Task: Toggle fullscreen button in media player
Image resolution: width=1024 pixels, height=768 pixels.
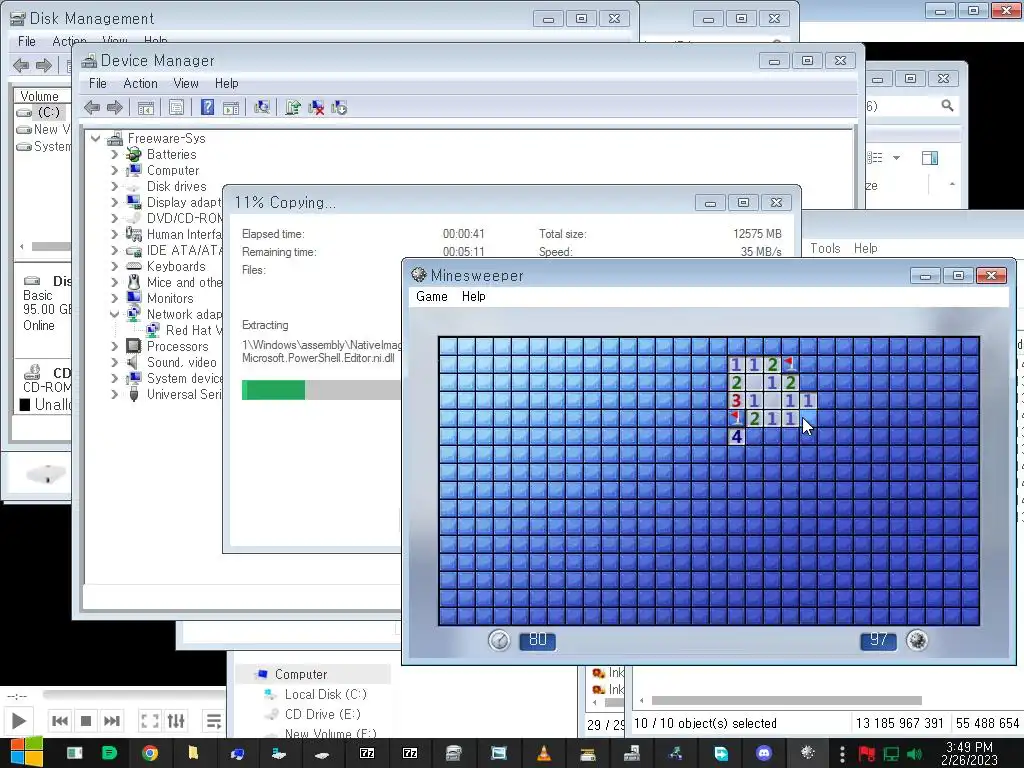Action: (150, 721)
